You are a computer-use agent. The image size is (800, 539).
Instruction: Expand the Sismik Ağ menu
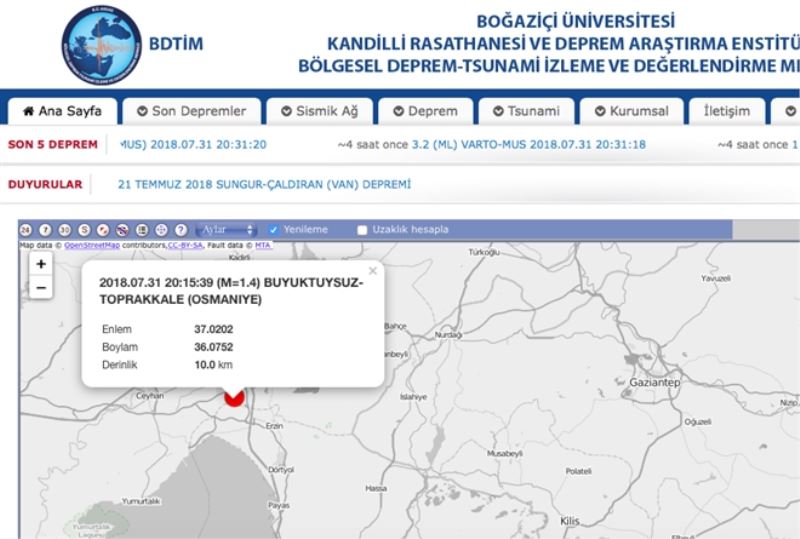(x=320, y=111)
